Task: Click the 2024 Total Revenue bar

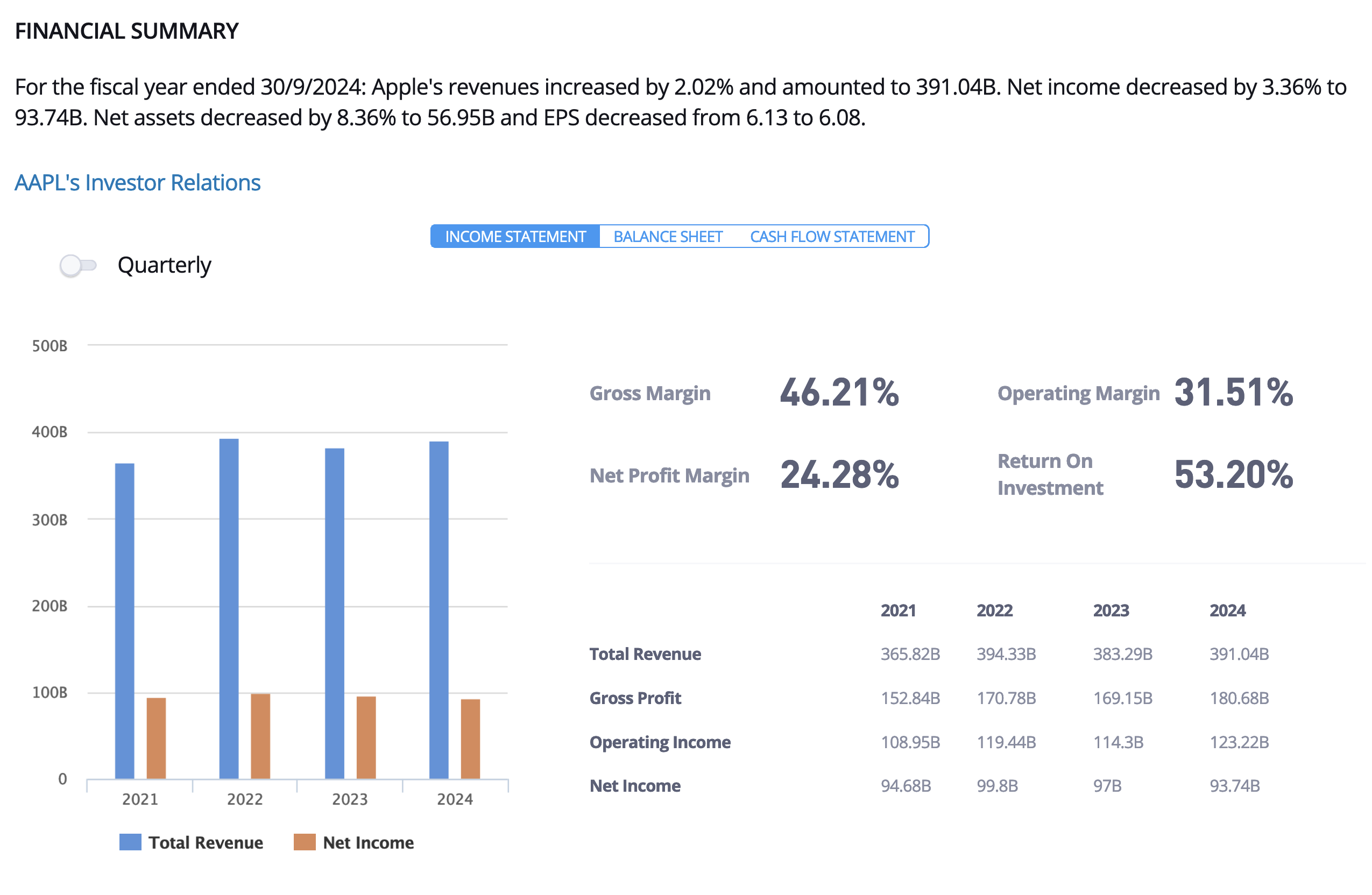Action: (439, 610)
